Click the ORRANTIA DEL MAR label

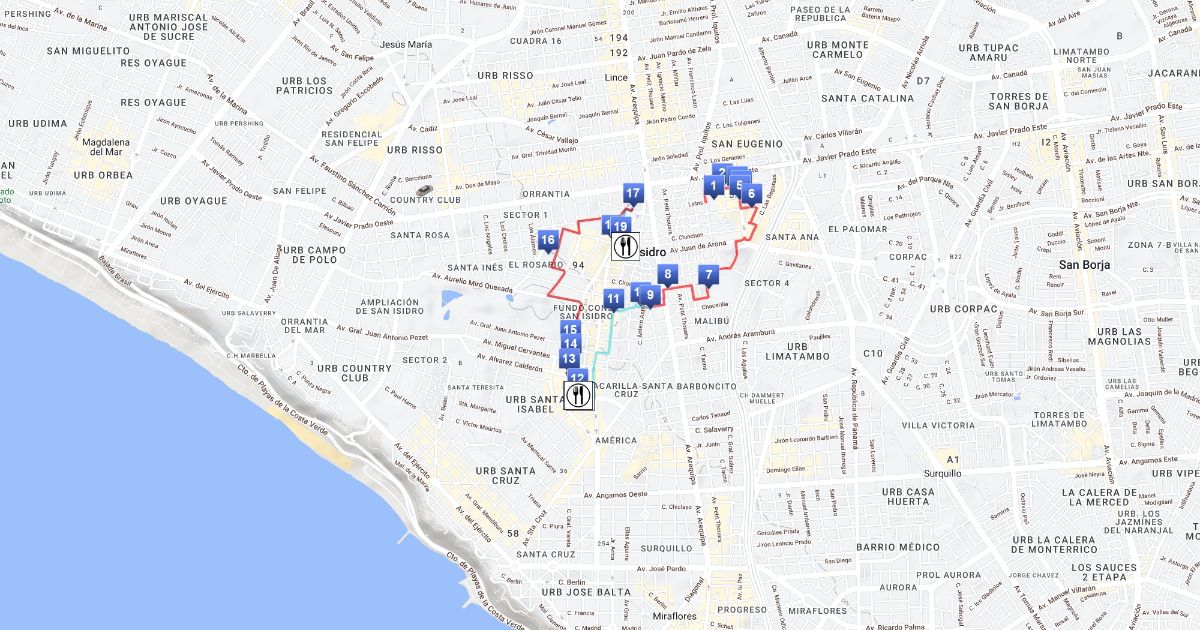(304, 325)
